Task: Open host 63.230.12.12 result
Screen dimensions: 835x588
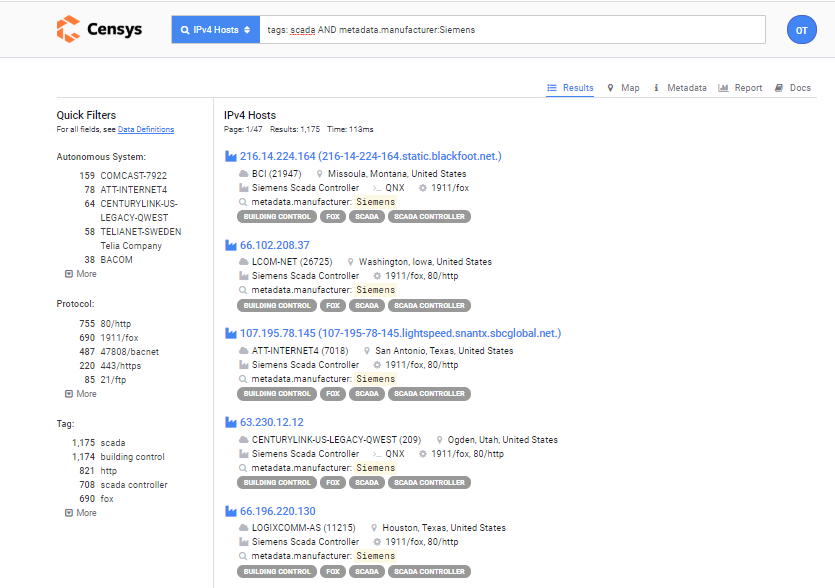Action: point(272,422)
